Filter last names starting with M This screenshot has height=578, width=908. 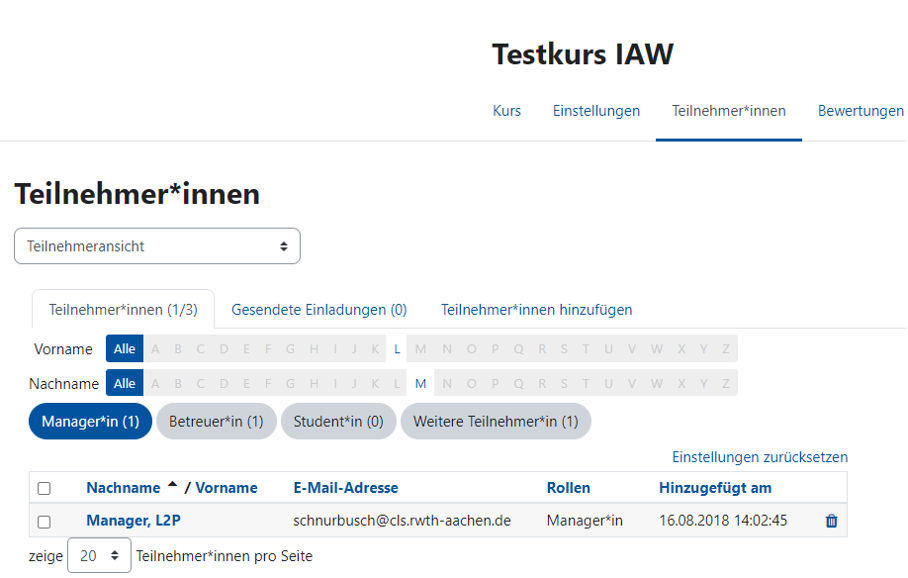click(420, 382)
